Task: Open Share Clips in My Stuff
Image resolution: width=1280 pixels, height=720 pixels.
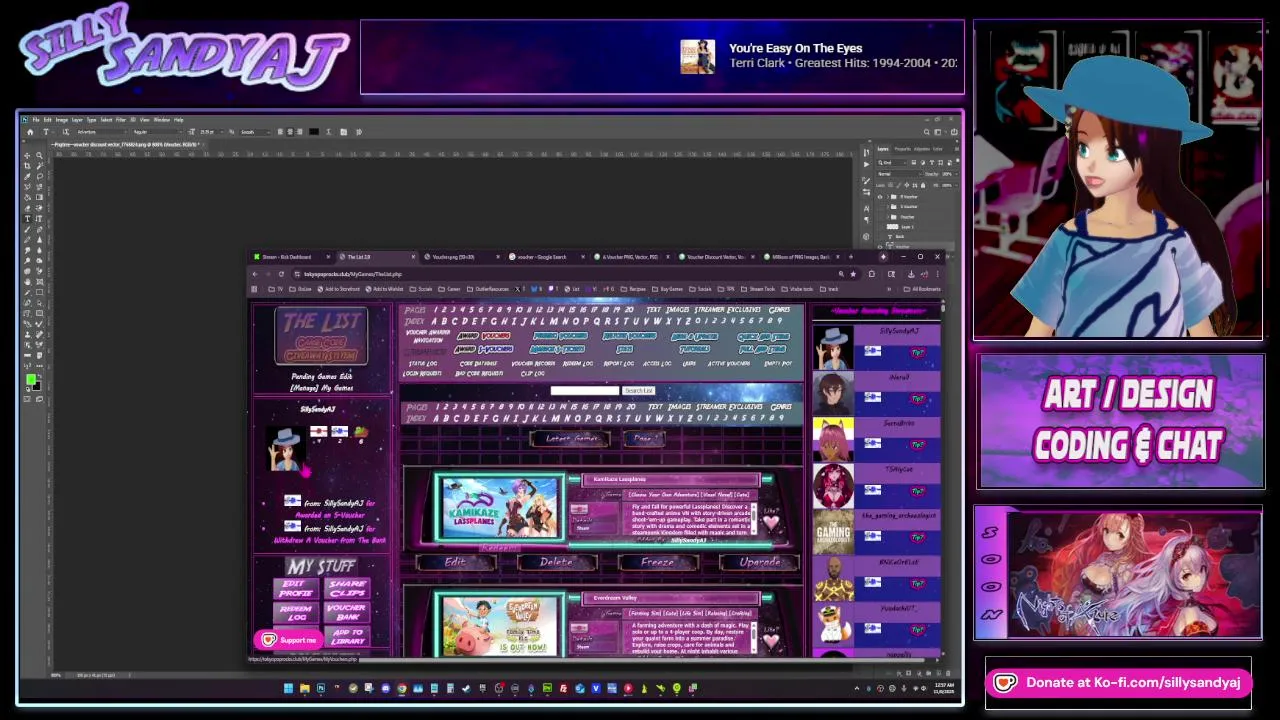Action: (347, 589)
